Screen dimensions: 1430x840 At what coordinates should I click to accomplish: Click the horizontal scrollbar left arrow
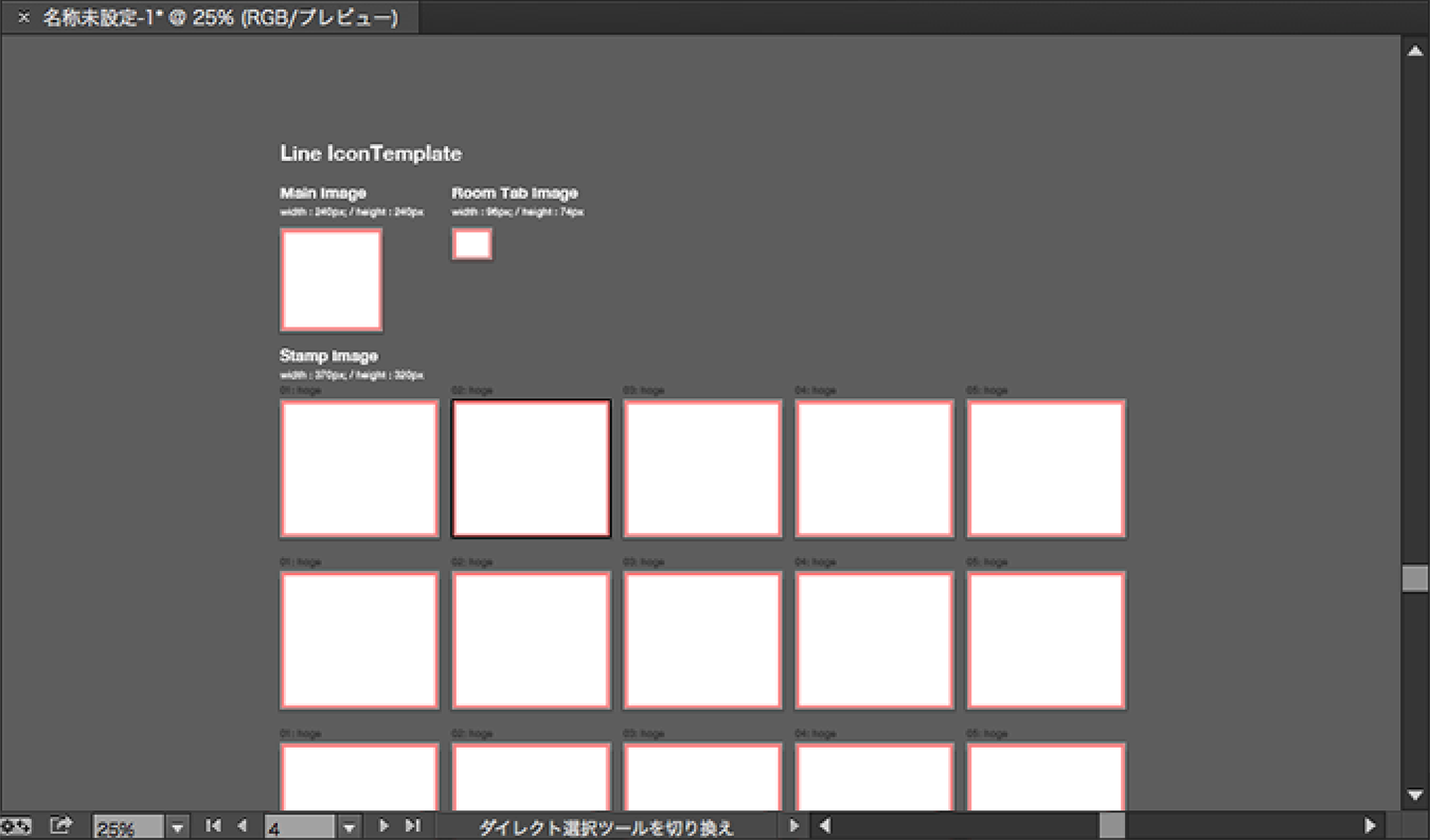pos(824,825)
